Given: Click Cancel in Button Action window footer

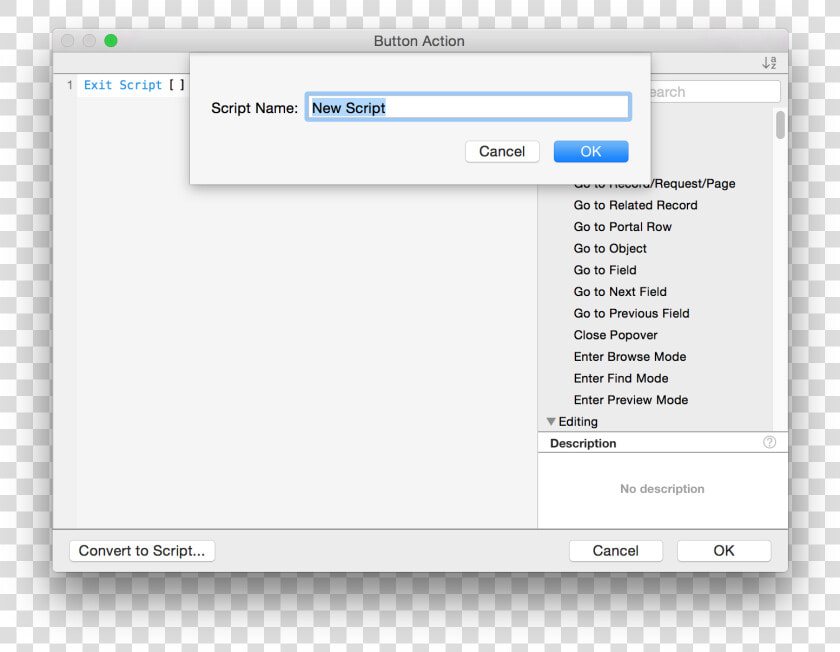Looking at the screenshot, I should tap(616, 551).
